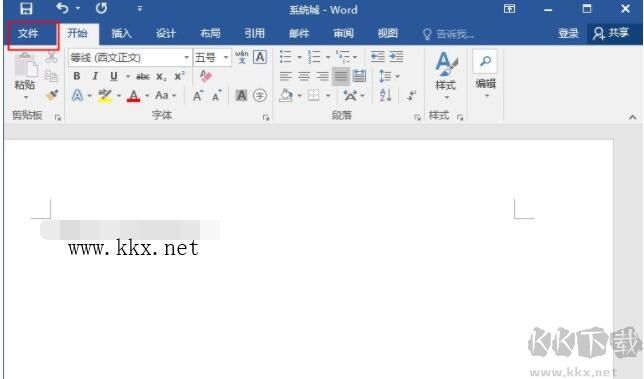Click the Change Case Aa button

[162, 96]
